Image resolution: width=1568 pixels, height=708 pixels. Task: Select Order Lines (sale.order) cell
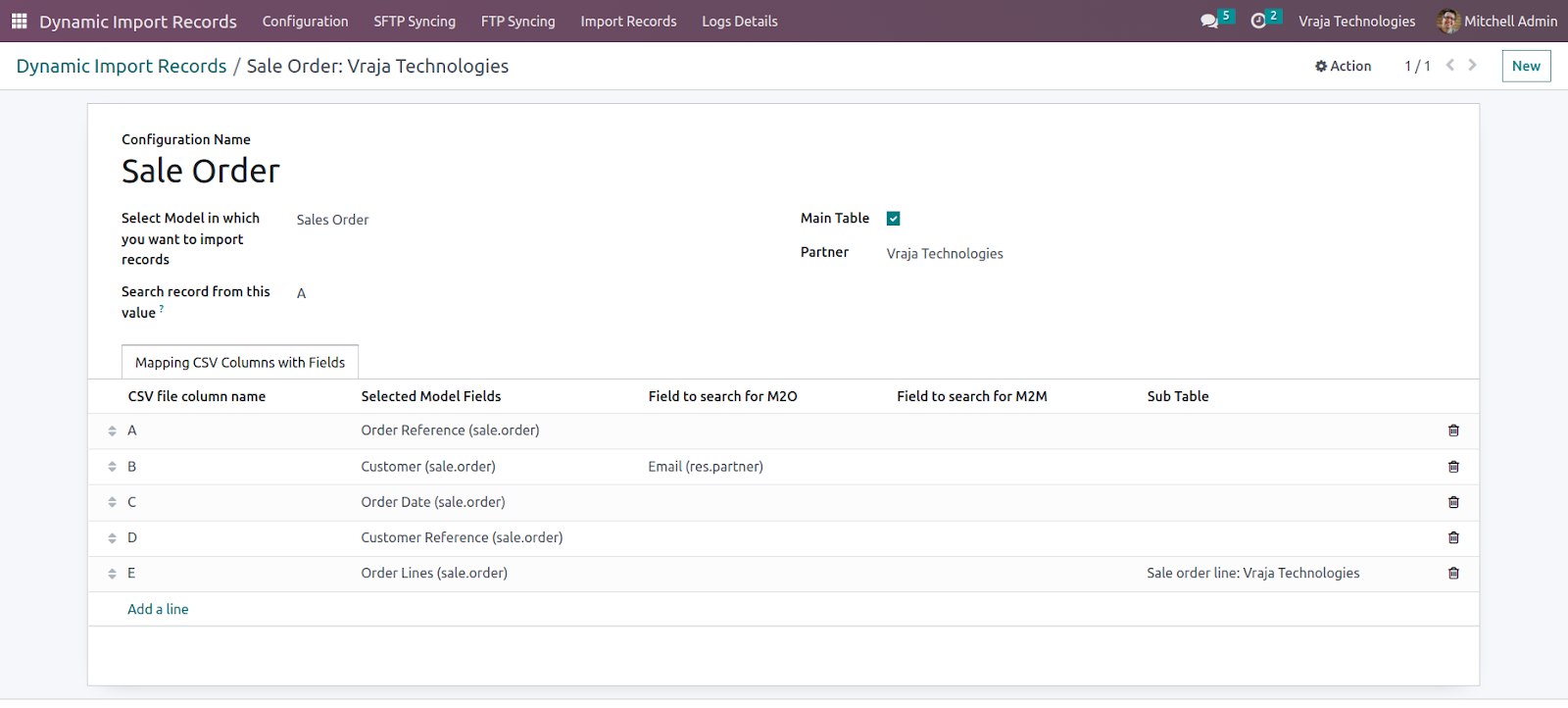click(x=434, y=573)
